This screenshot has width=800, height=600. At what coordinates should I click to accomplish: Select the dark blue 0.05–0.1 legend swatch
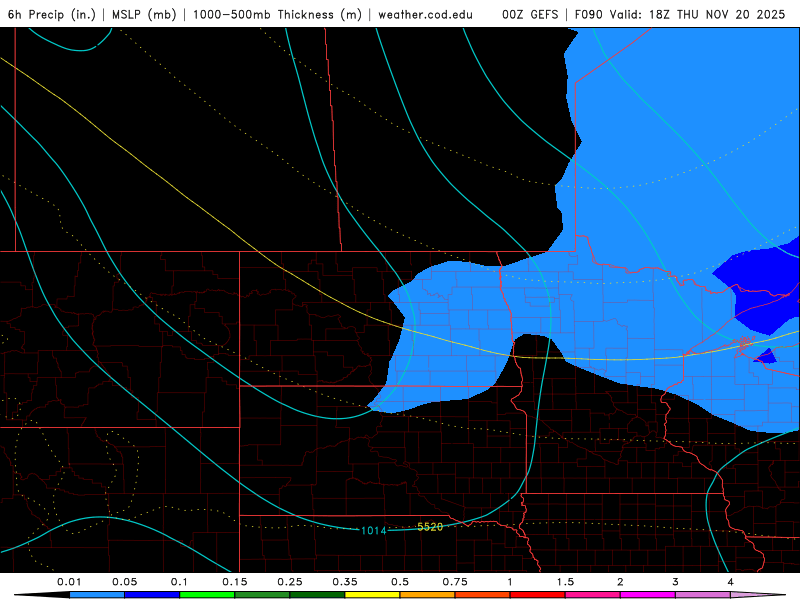152,595
